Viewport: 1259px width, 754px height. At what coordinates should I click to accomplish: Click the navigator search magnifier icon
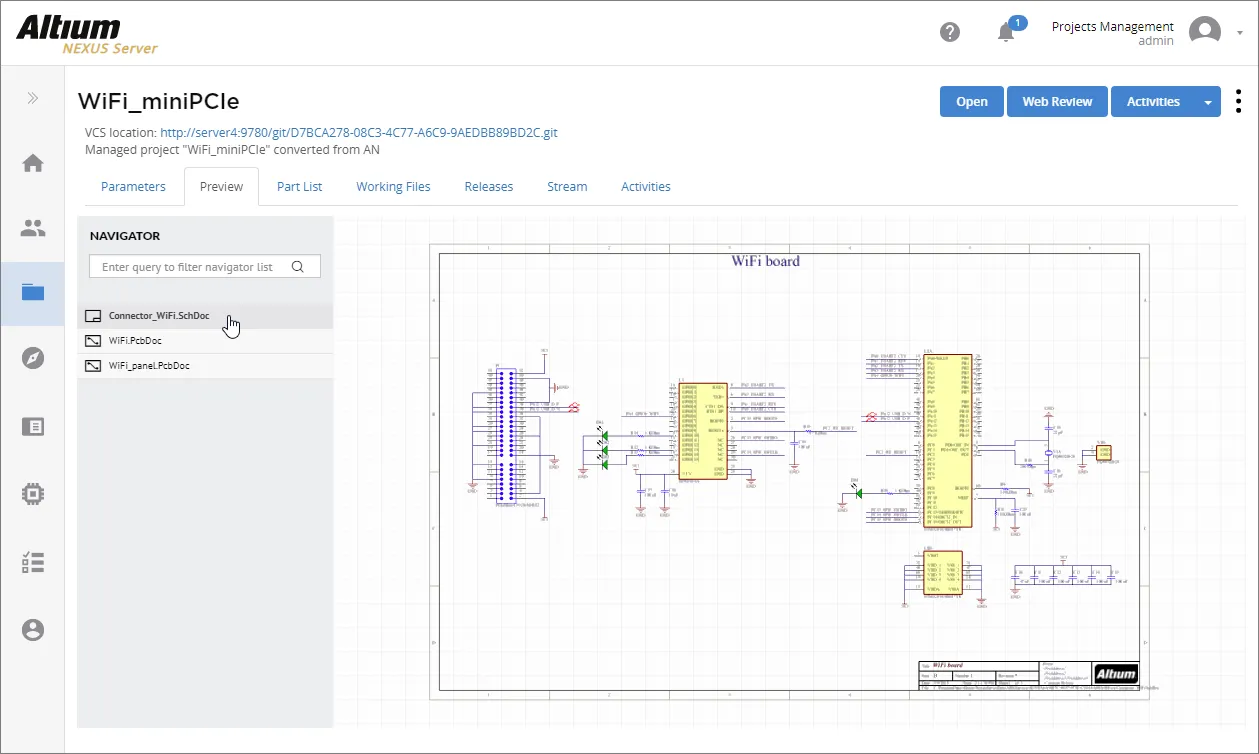[x=297, y=267]
